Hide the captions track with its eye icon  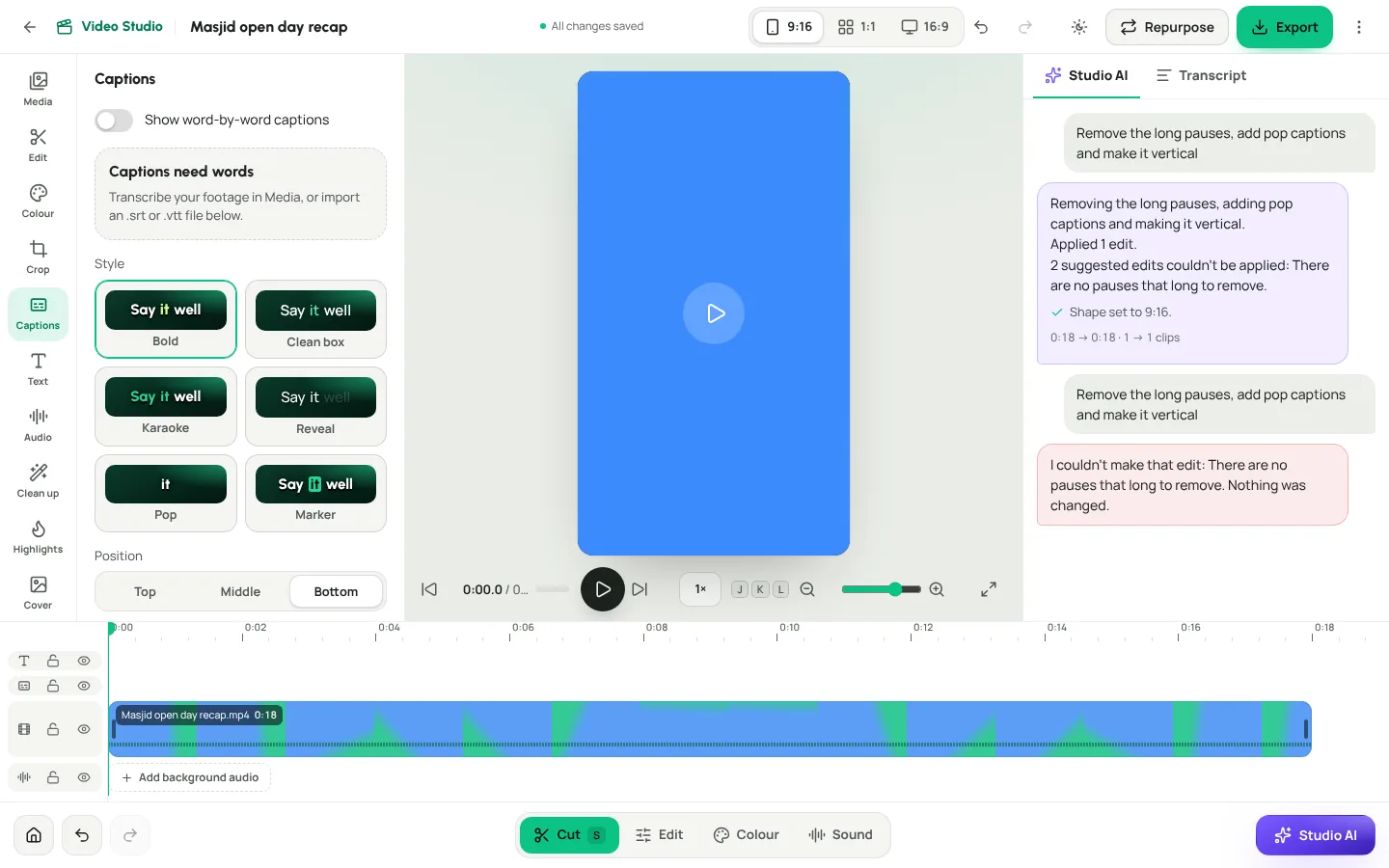coord(84,686)
